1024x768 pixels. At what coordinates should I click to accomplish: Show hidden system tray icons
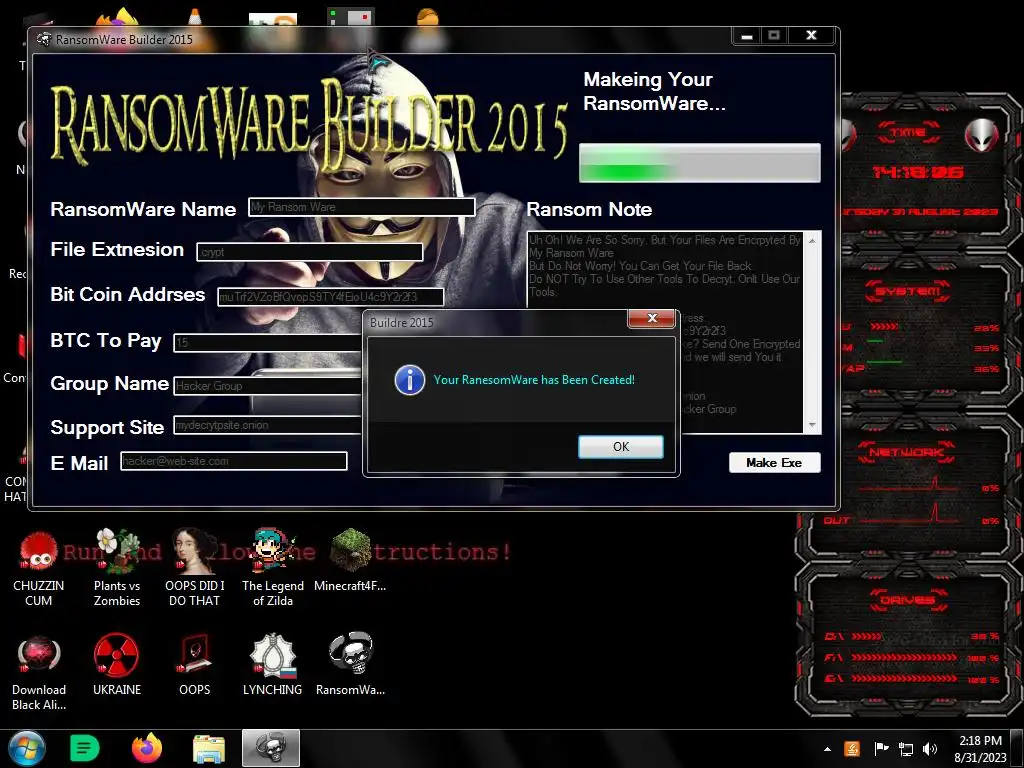coord(827,750)
